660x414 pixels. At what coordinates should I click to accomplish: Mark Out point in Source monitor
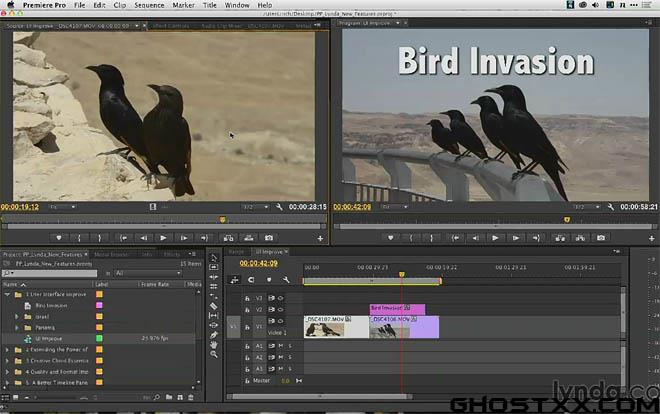tap(99, 238)
